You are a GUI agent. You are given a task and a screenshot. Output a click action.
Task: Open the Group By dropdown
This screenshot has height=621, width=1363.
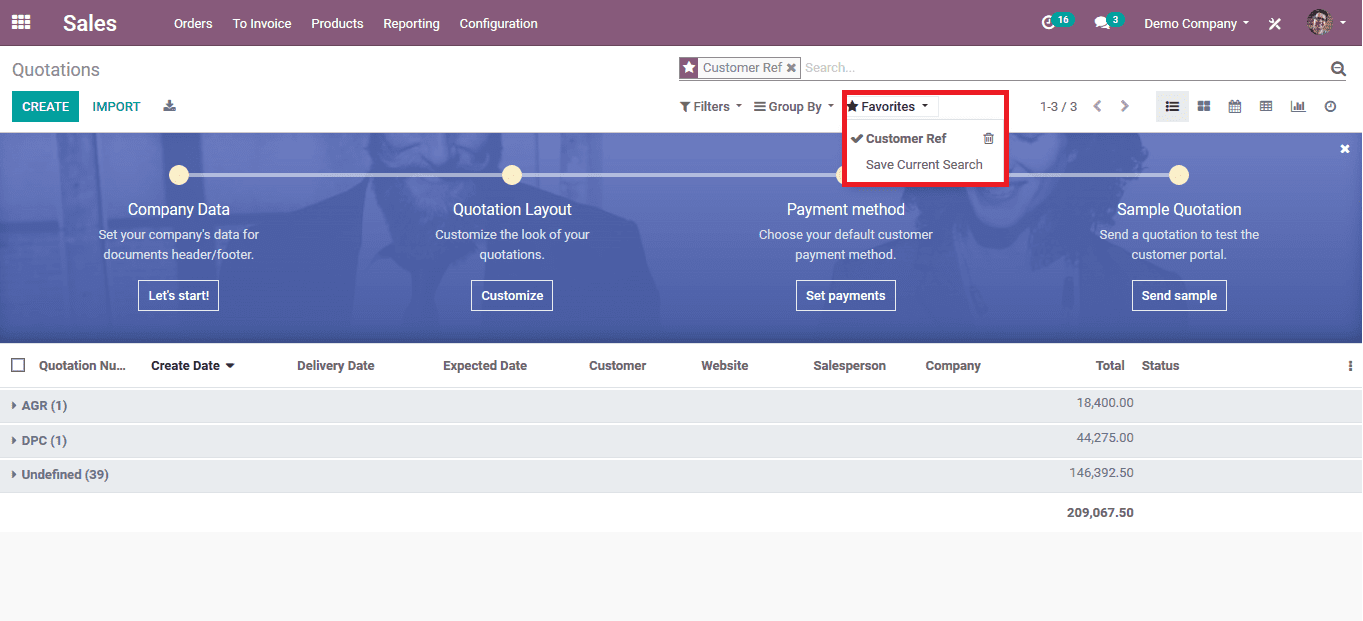point(793,107)
